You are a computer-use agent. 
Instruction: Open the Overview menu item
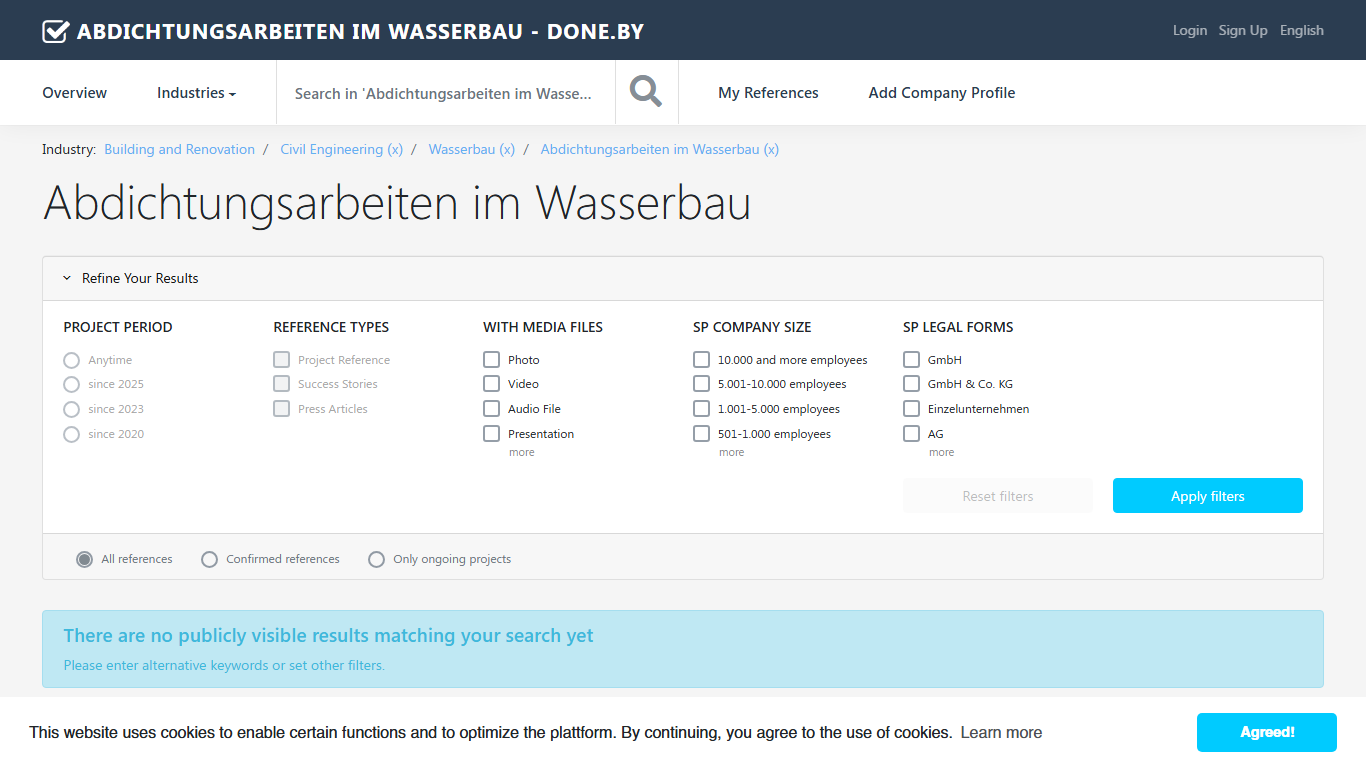[x=75, y=93]
